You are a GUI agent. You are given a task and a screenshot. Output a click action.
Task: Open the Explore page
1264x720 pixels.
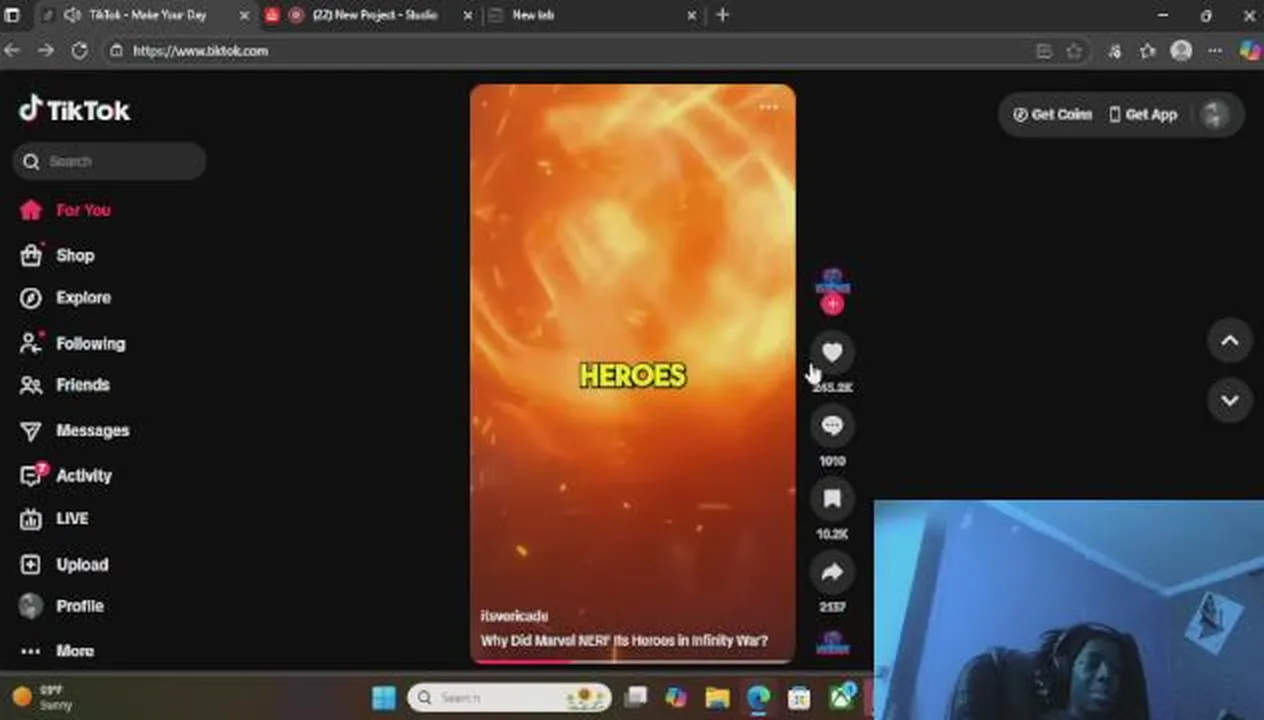65,298
